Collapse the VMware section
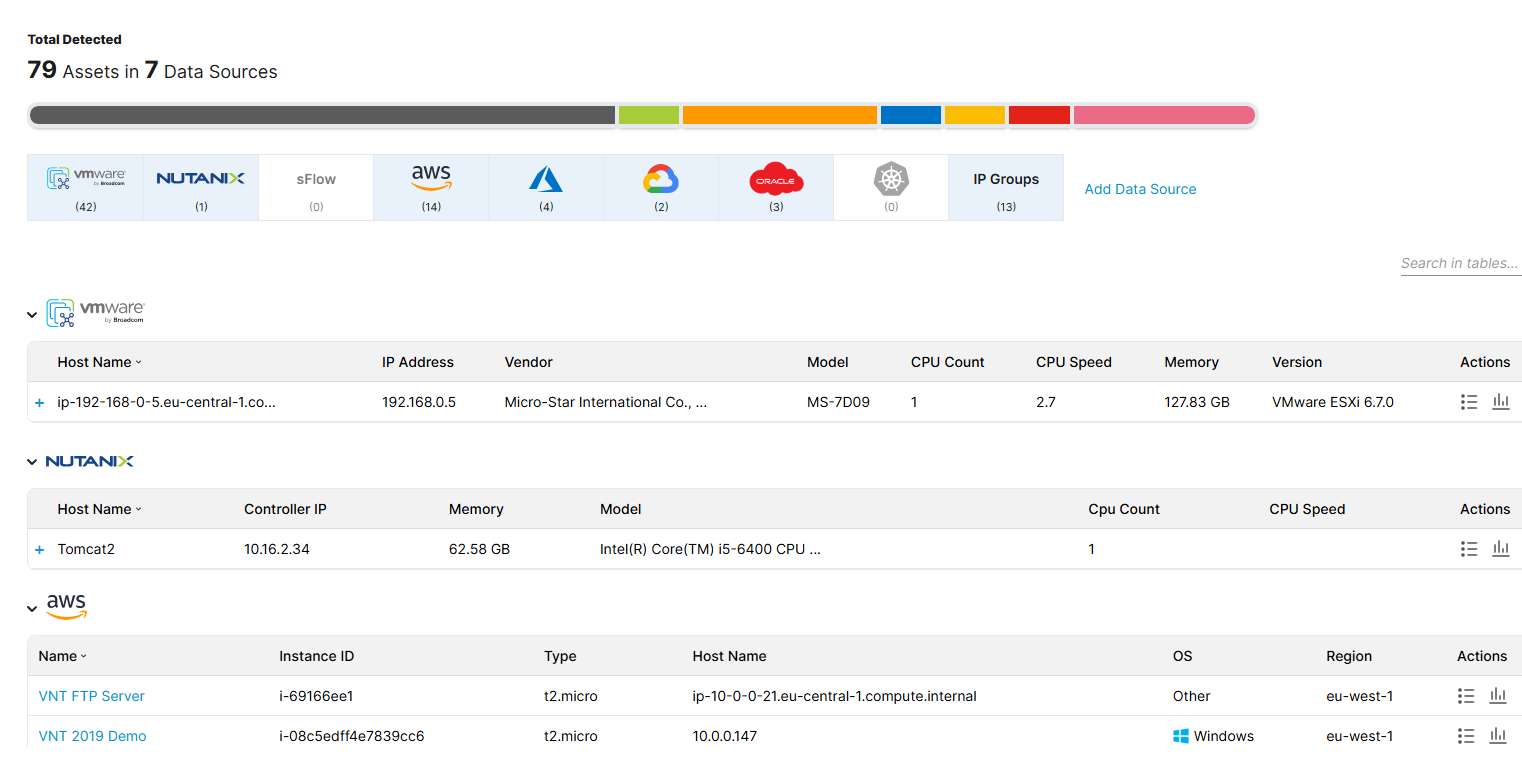 click(32, 315)
